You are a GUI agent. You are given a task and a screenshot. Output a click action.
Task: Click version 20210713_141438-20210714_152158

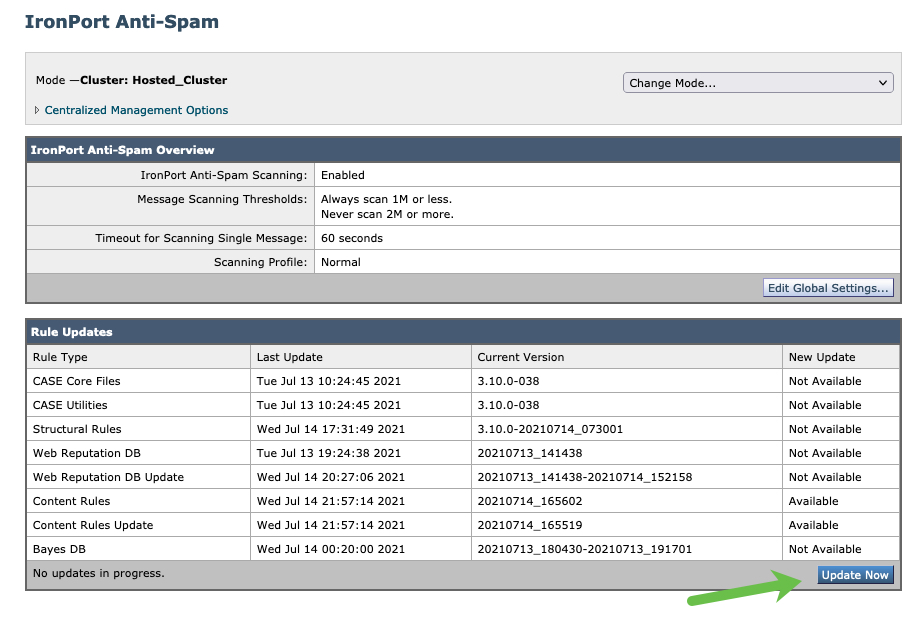click(585, 477)
